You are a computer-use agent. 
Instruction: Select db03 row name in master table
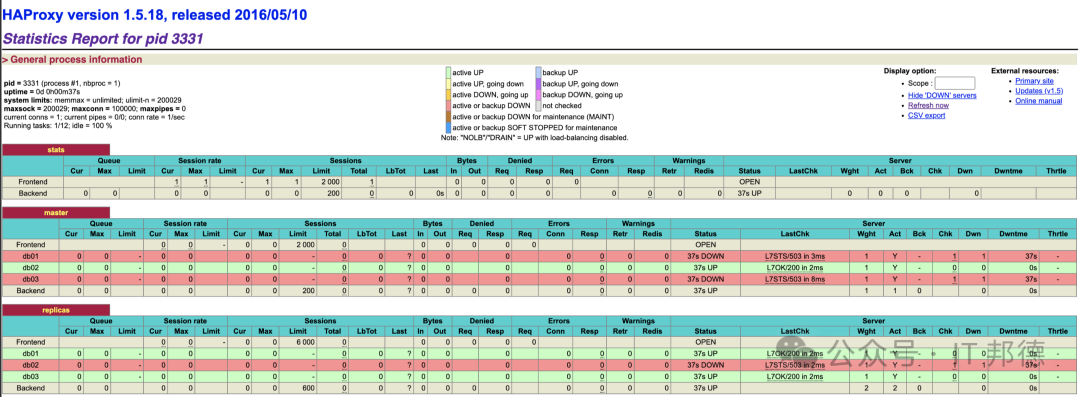(30, 279)
